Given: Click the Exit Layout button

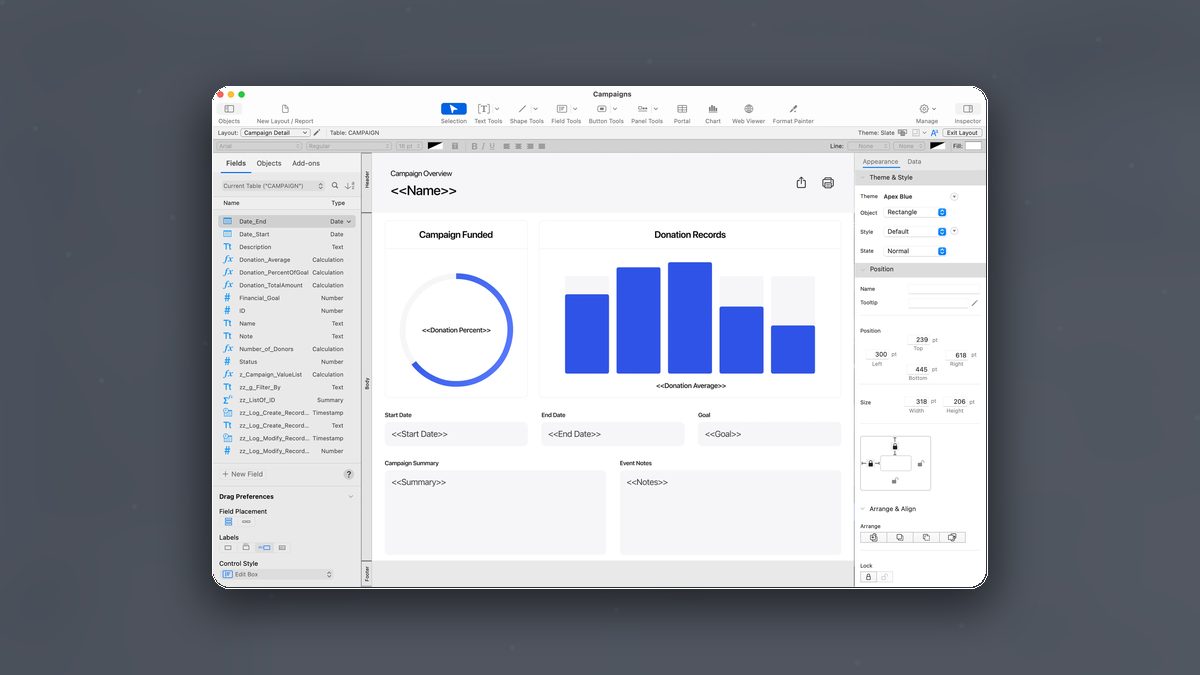Looking at the screenshot, I should [962, 132].
